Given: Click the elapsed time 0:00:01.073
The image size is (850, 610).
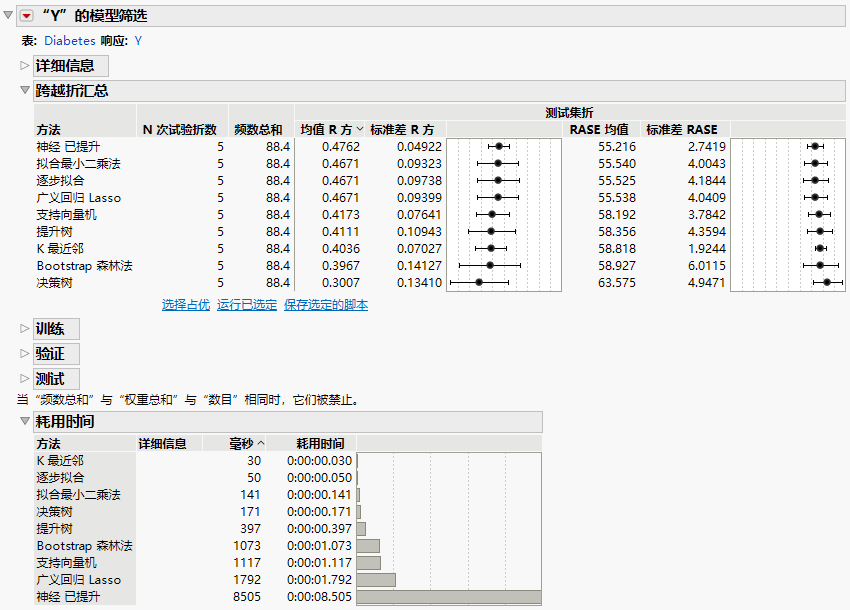Looking at the screenshot, I should [x=319, y=545].
